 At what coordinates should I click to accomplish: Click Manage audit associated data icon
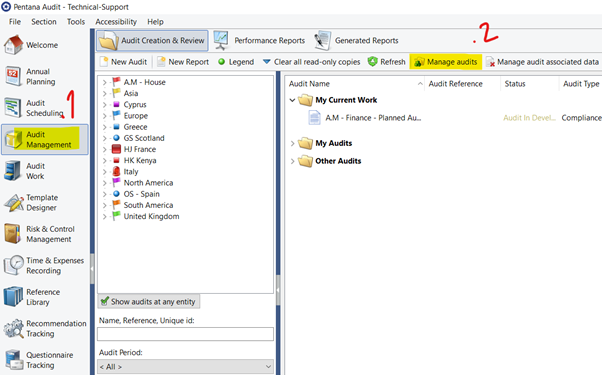click(x=490, y=62)
